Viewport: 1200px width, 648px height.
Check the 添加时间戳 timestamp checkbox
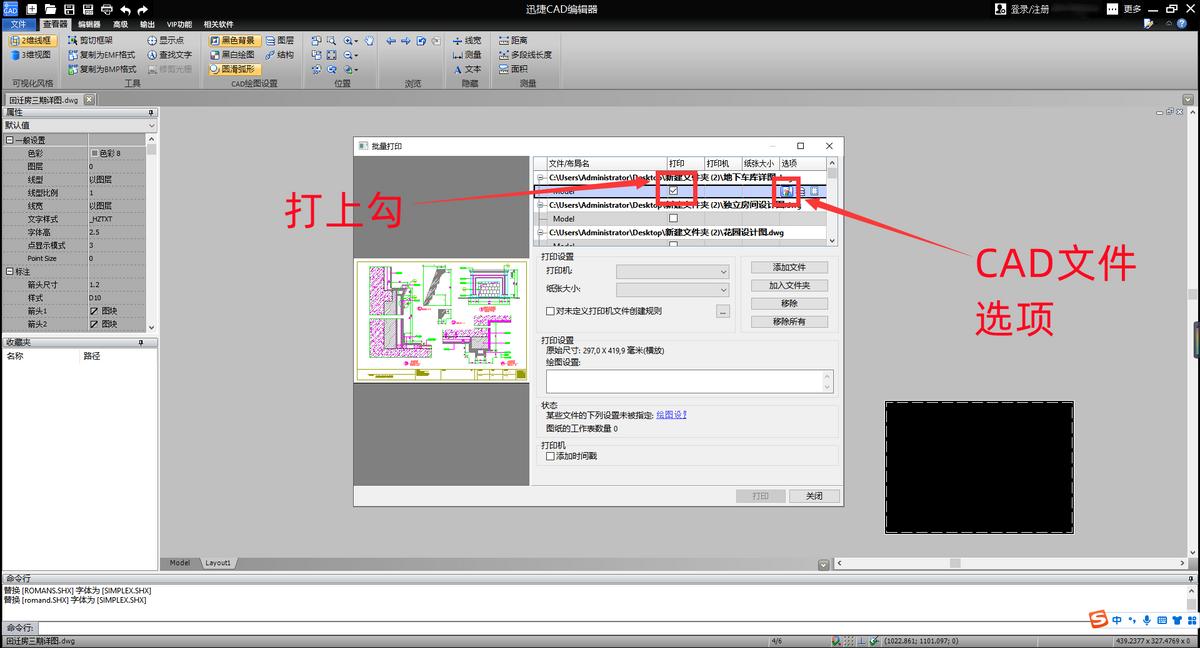[x=551, y=454]
